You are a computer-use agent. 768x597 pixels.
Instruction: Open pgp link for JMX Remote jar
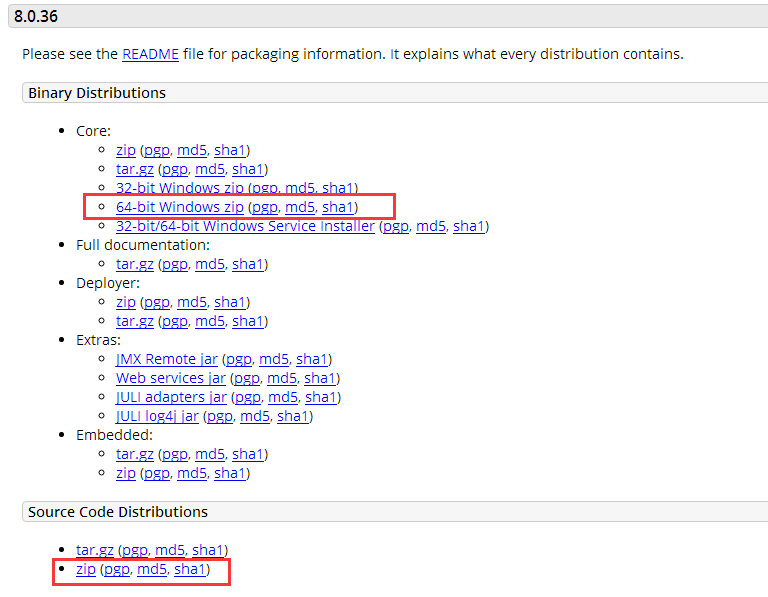coord(239,359)
